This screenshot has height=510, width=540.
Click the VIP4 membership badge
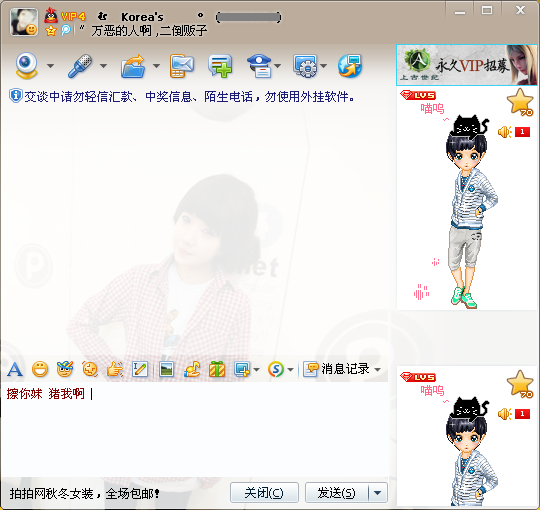click(x=73, y=16)
